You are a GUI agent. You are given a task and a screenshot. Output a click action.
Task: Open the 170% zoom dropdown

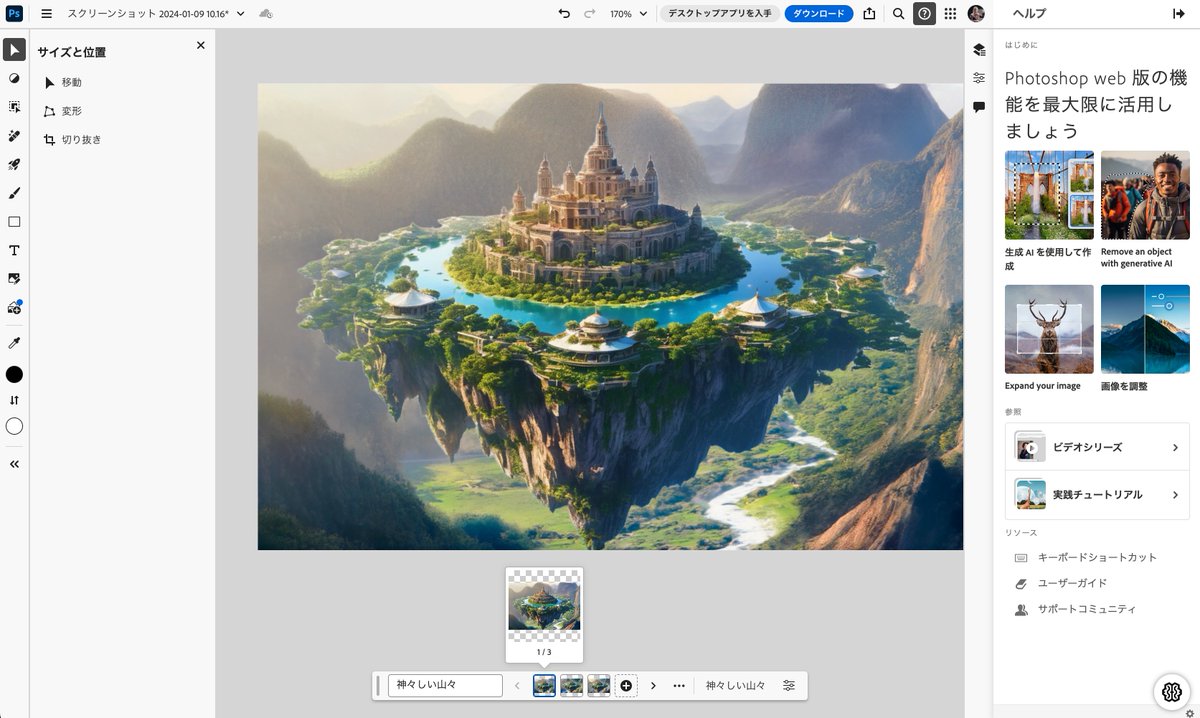[x=628, y=14]
